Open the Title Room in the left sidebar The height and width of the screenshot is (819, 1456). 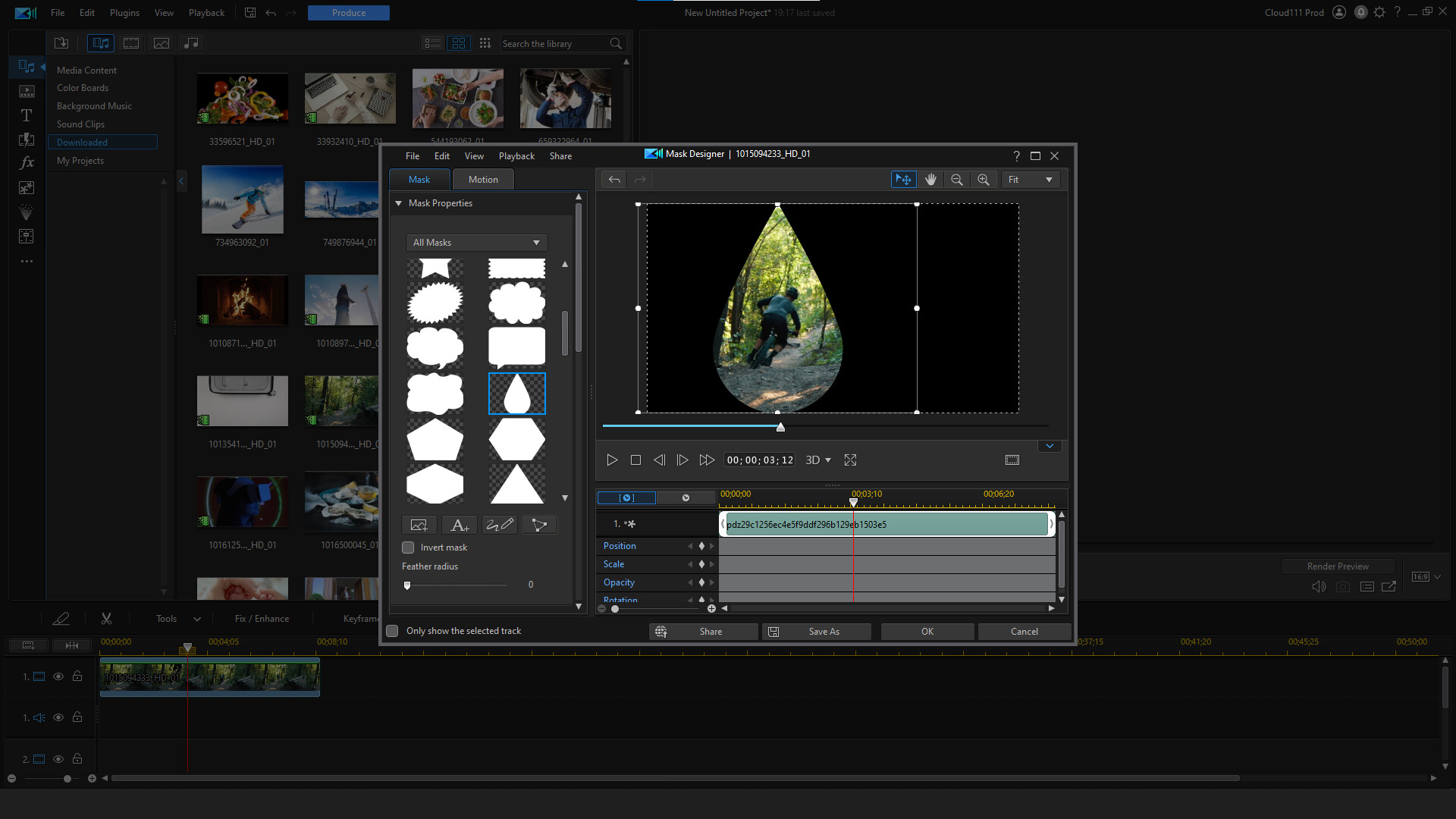(26, 115)
